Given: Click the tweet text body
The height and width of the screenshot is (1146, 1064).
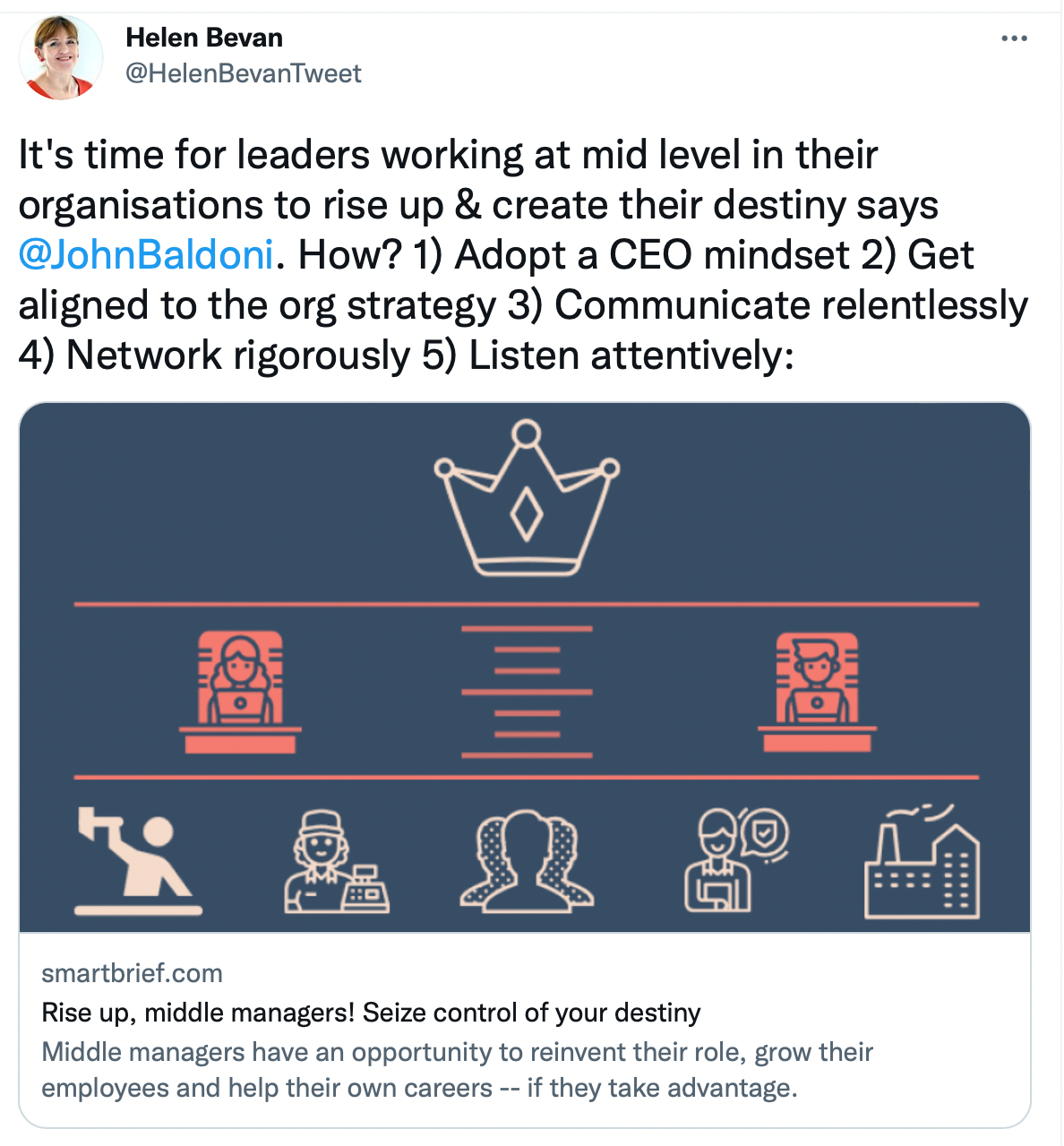Looking at the screenshot, I should (523, 255).
